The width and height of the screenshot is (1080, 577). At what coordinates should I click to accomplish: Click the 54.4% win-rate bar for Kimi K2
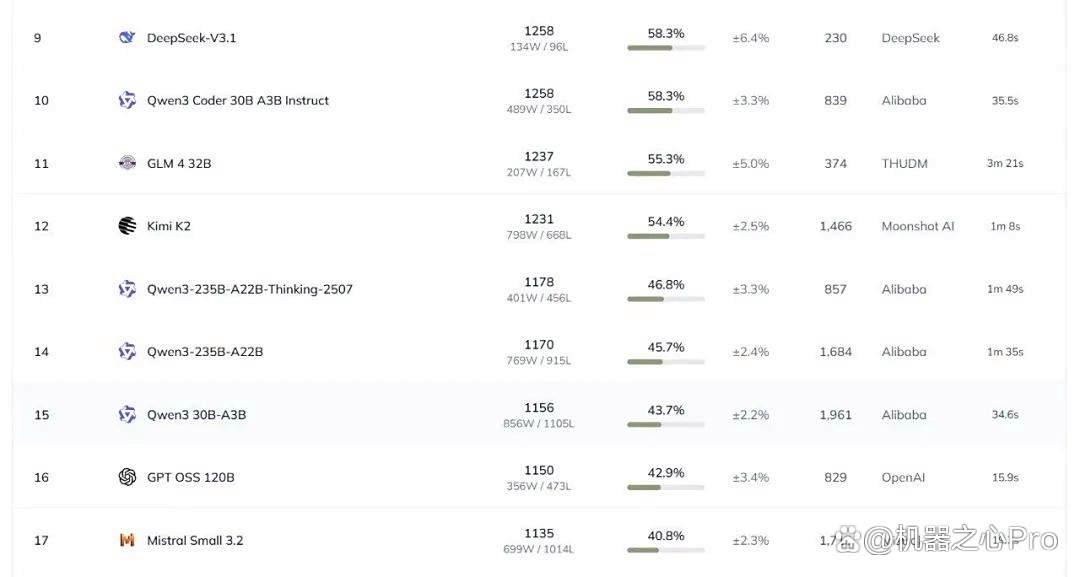666,236
